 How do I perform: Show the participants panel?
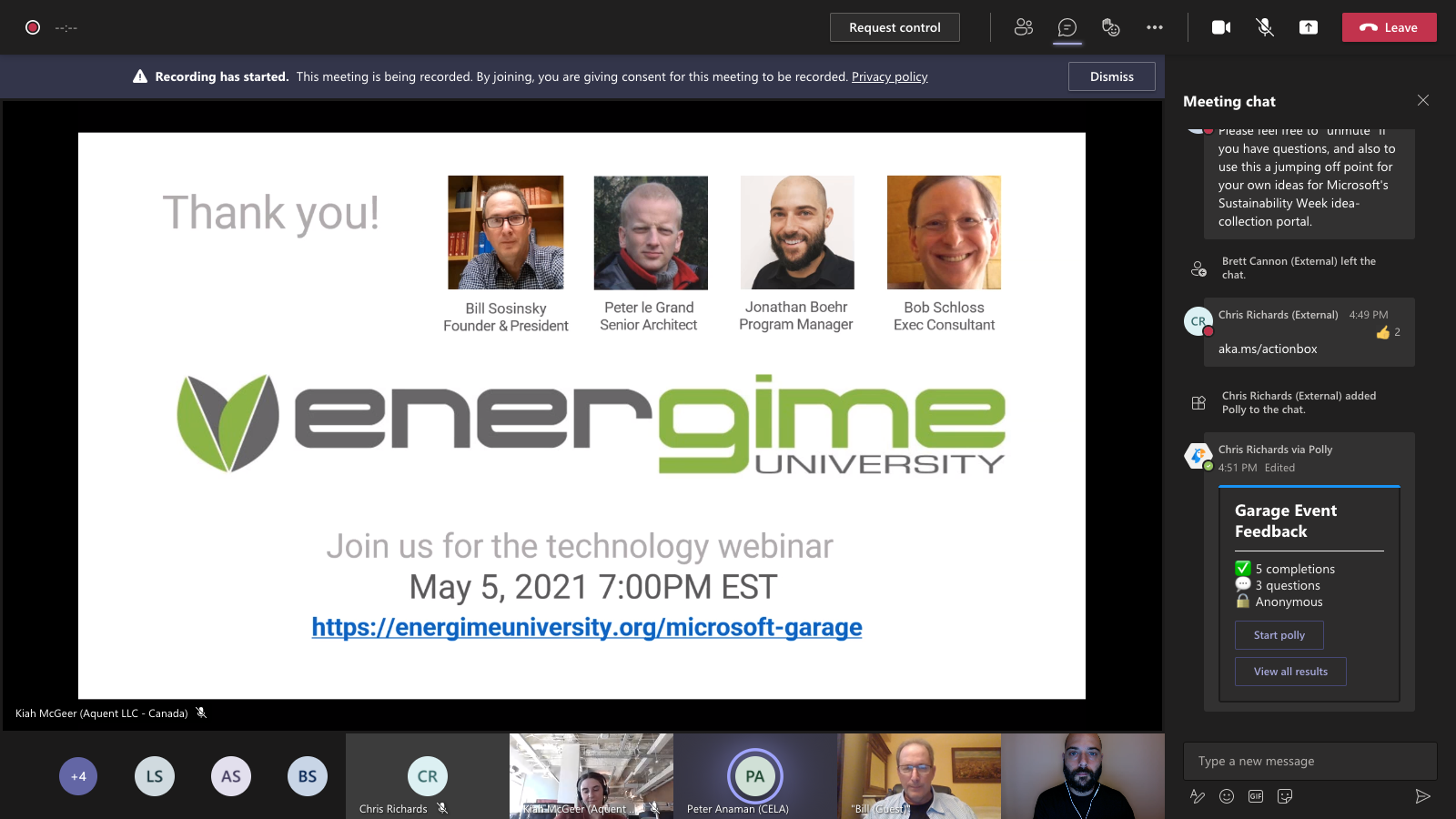(1024, 27)
